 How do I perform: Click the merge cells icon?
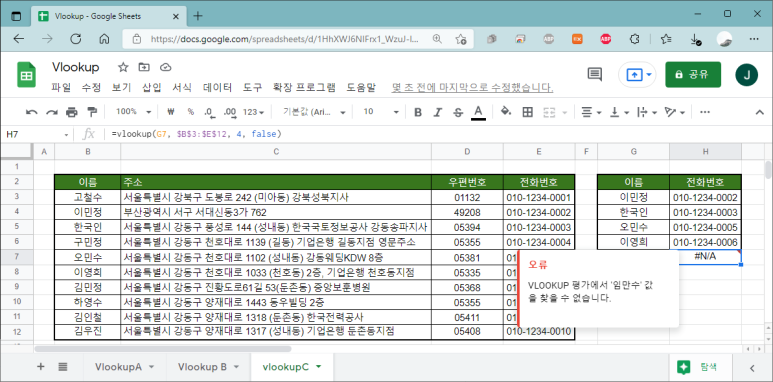[x=549, y=112]
